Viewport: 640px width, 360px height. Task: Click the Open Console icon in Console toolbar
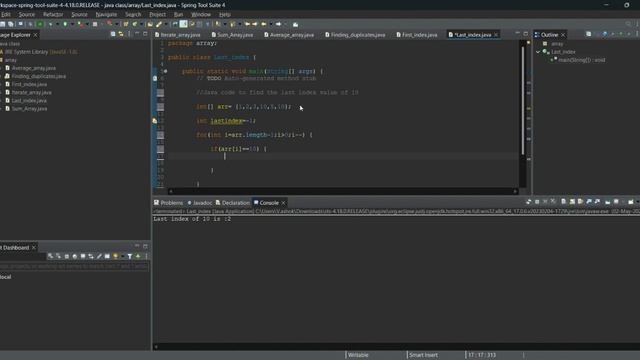tap(631, 202)
